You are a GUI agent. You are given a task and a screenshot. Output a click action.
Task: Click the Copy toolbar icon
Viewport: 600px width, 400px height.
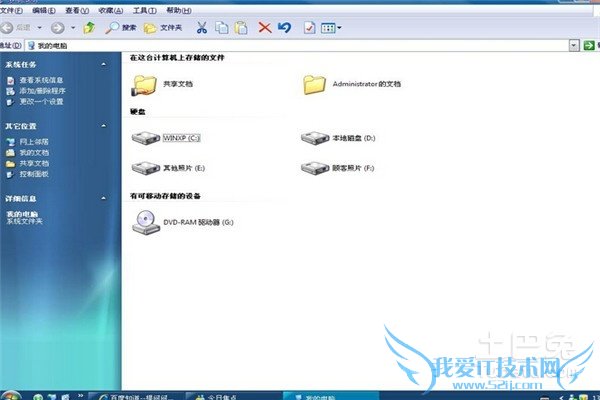click(222, 28)
